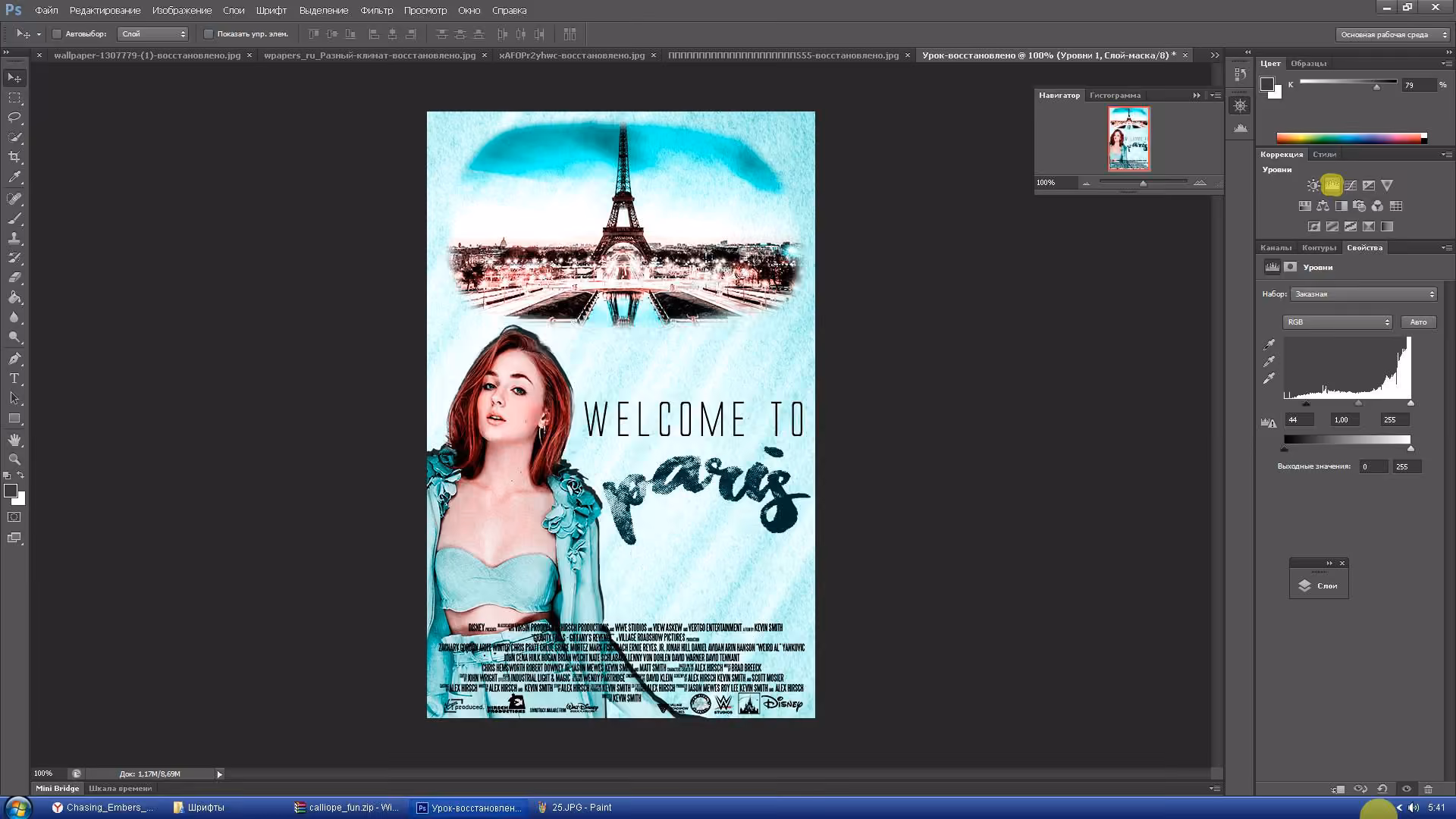Show the mask properties in Свойства

click(x=1291, y=267)
